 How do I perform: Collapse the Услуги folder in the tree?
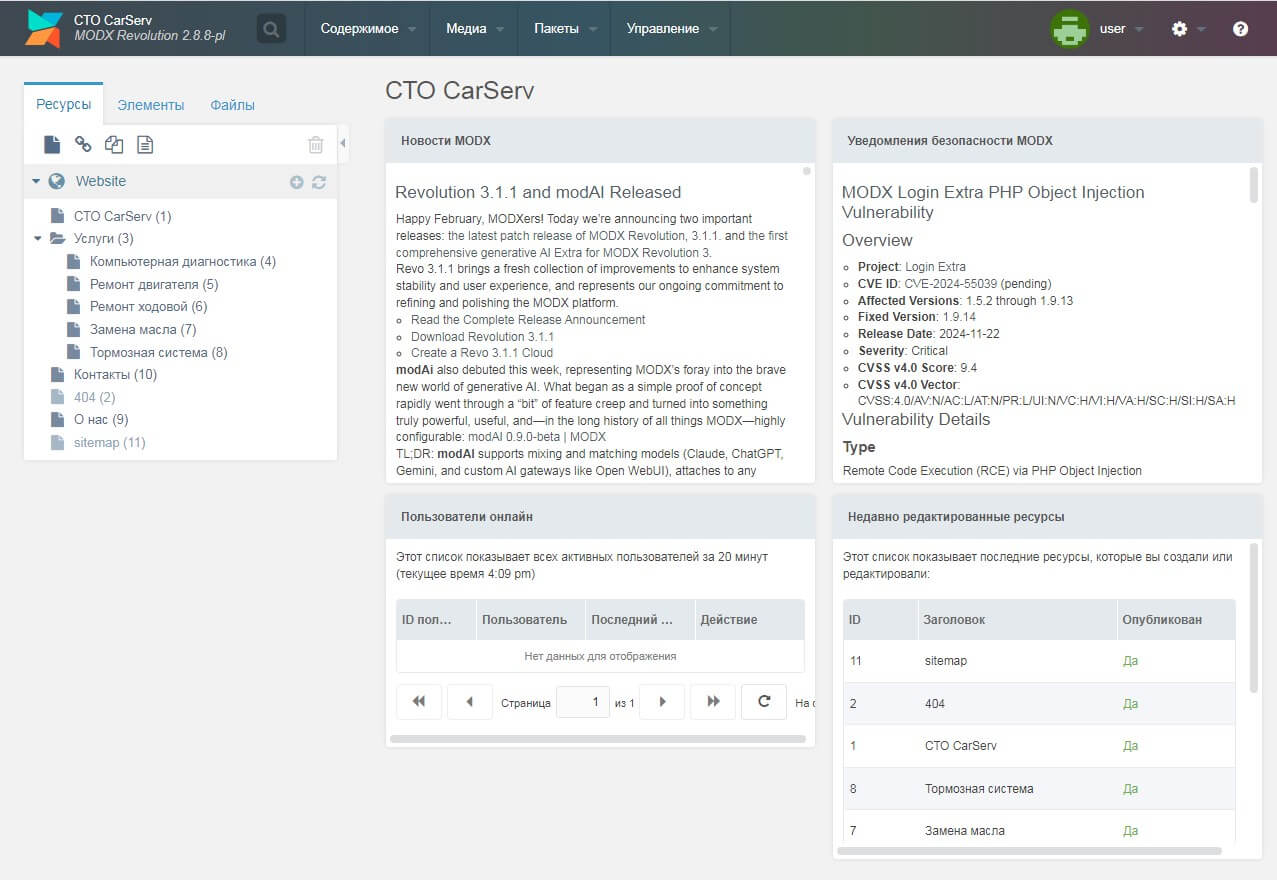tap(38, 239)
